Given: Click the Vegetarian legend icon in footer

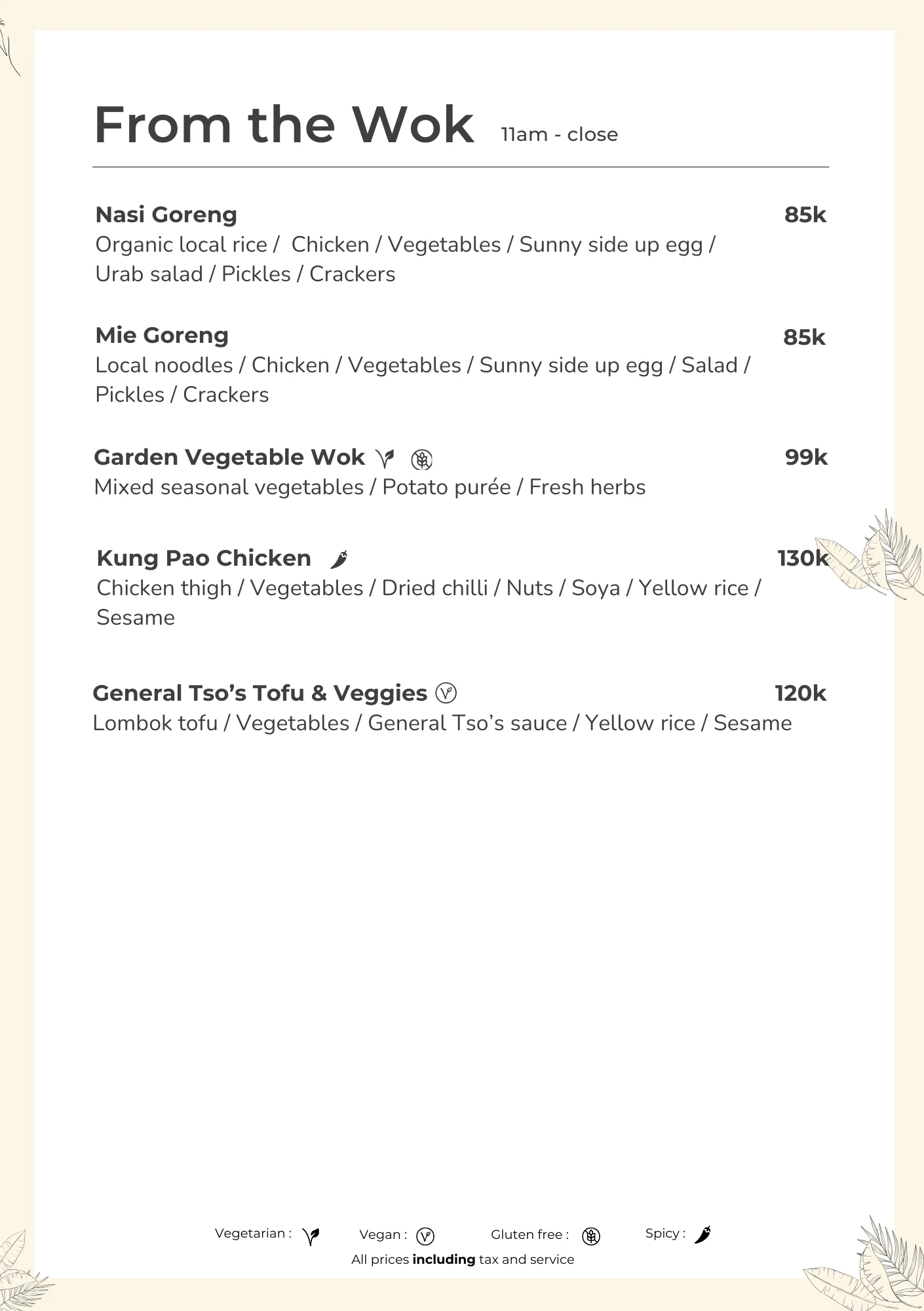Looking at the screenshot, I should coord(311,1236).
